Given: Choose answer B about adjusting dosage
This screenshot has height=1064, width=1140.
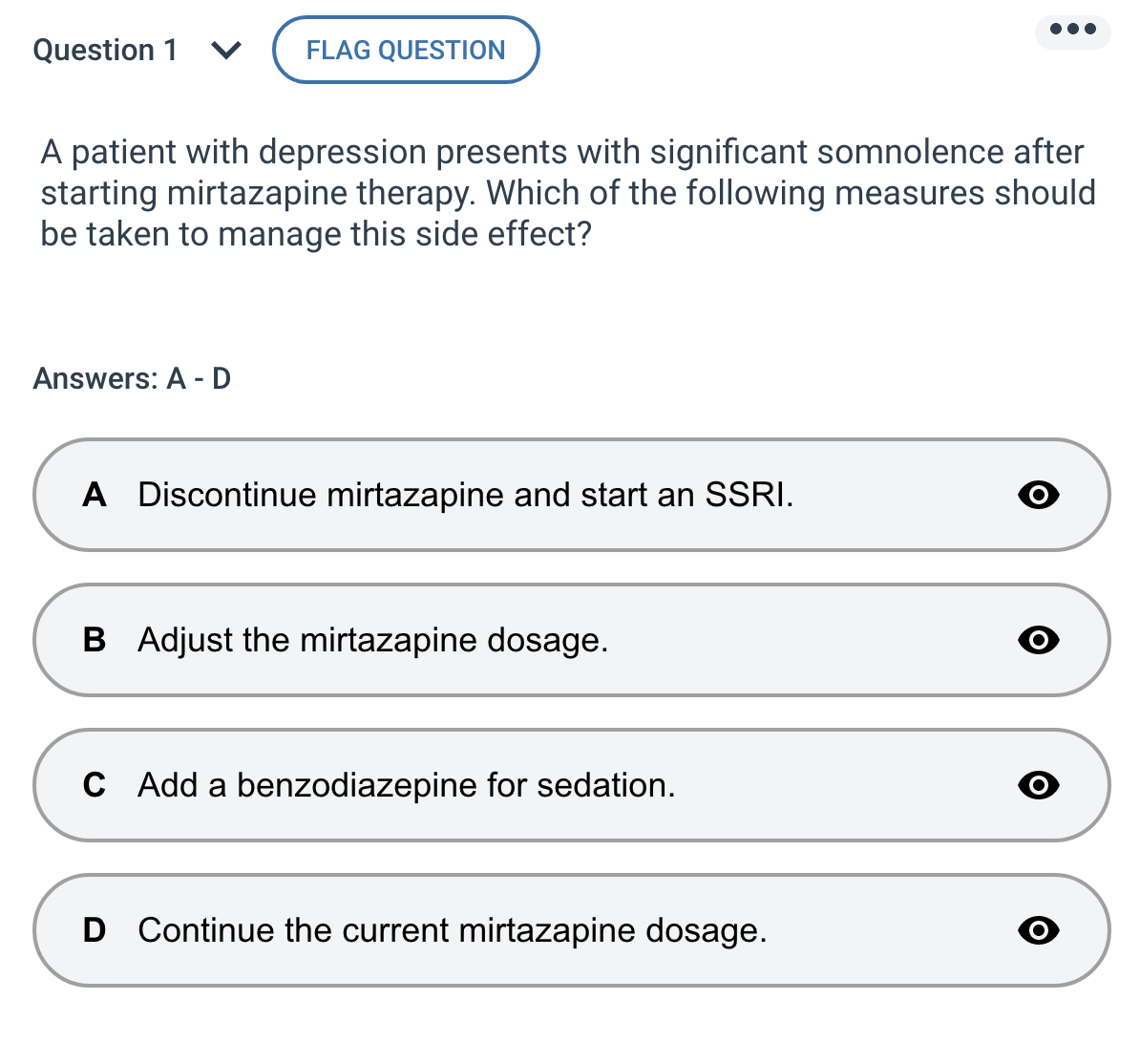Looking at the screenshot, I should click(373, 640).
